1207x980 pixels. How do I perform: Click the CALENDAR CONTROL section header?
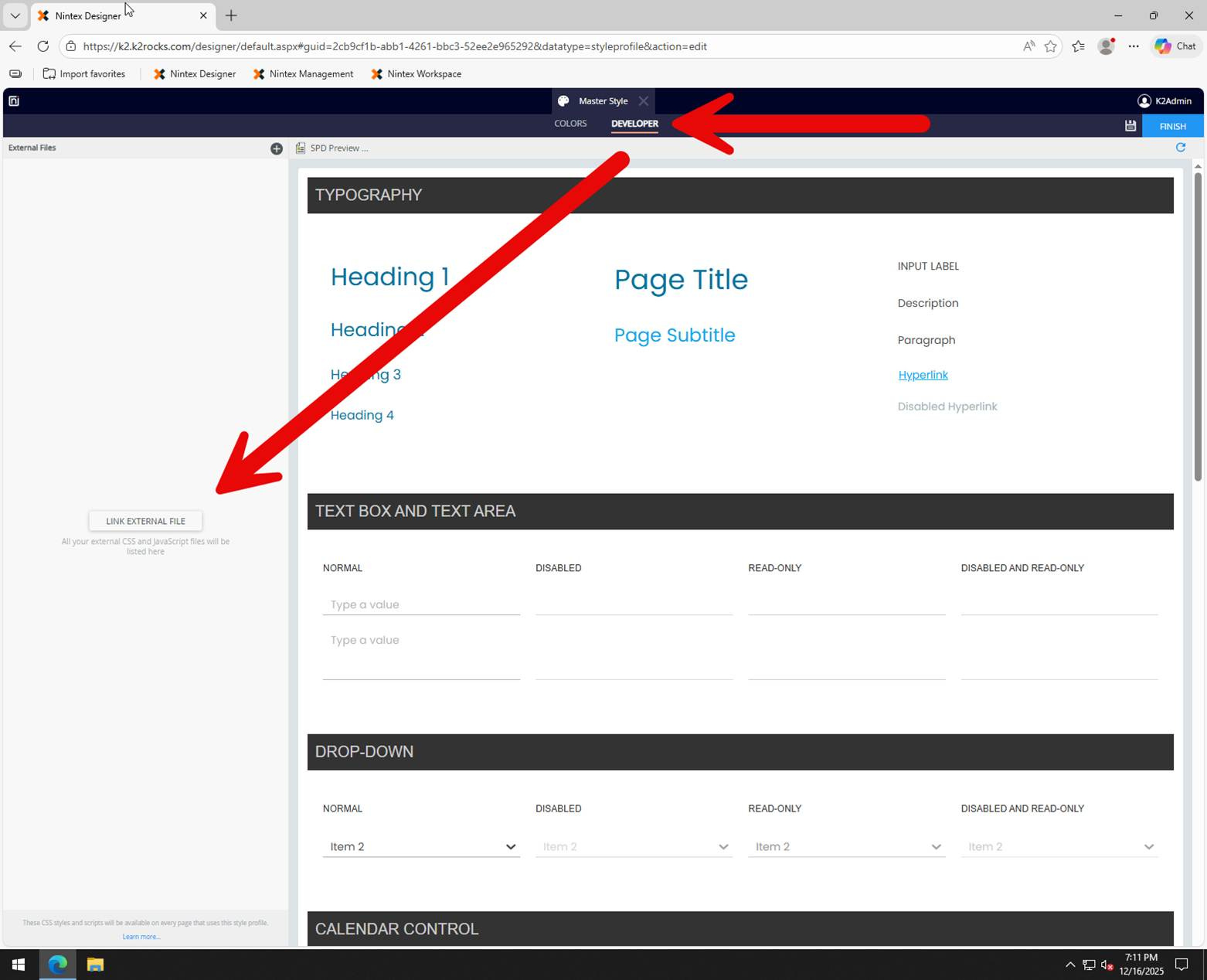pyautogui.click(x=740, y=928)
